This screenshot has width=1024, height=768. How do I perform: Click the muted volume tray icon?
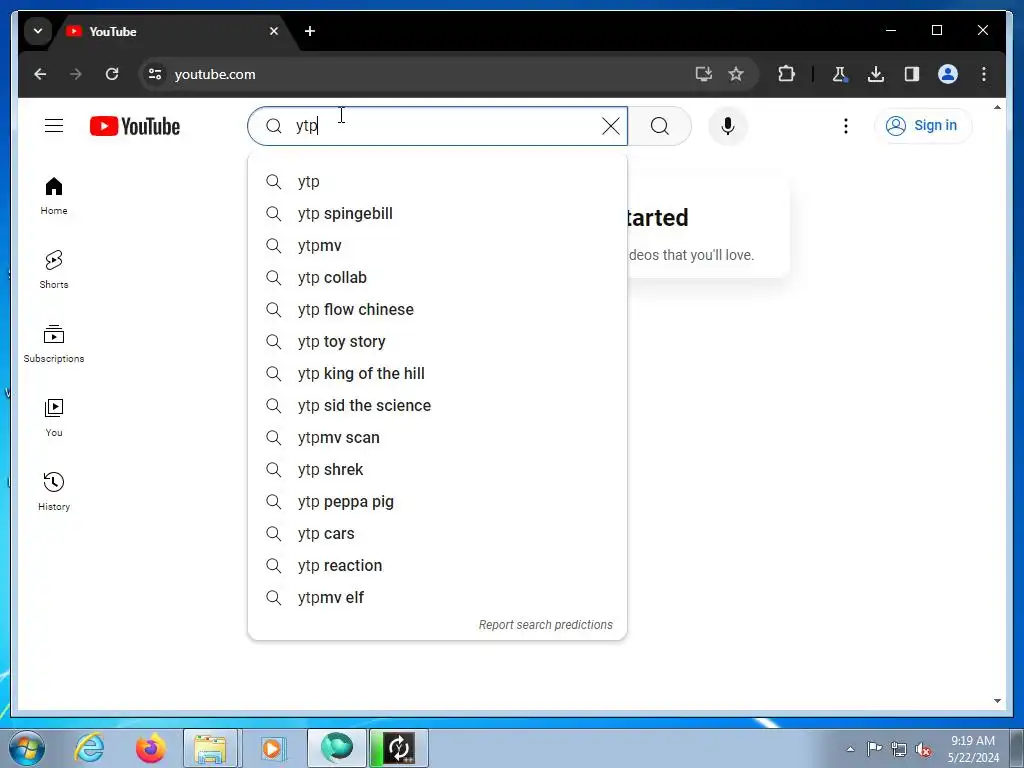point(923,749)
